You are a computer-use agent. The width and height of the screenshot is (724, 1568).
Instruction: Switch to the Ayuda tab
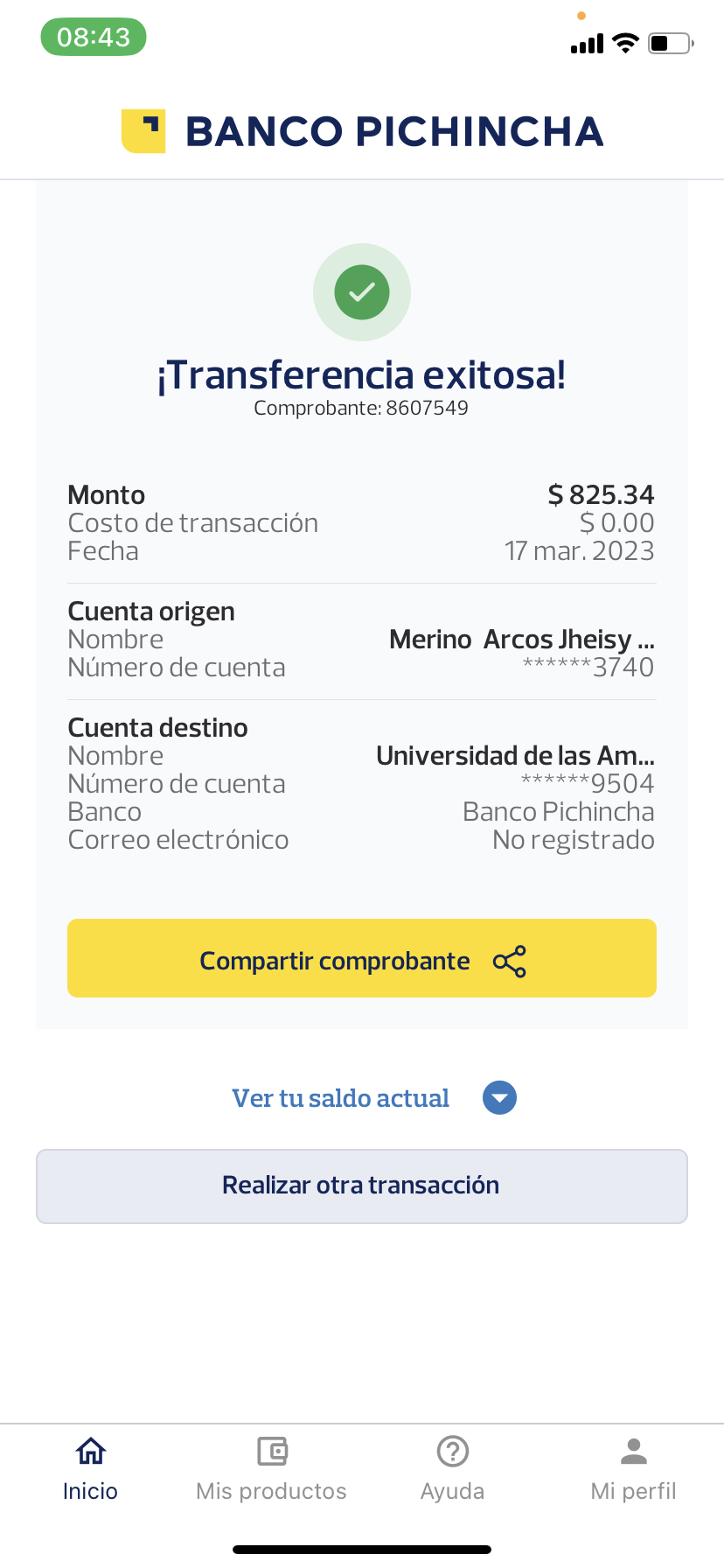pos(453,1490)
